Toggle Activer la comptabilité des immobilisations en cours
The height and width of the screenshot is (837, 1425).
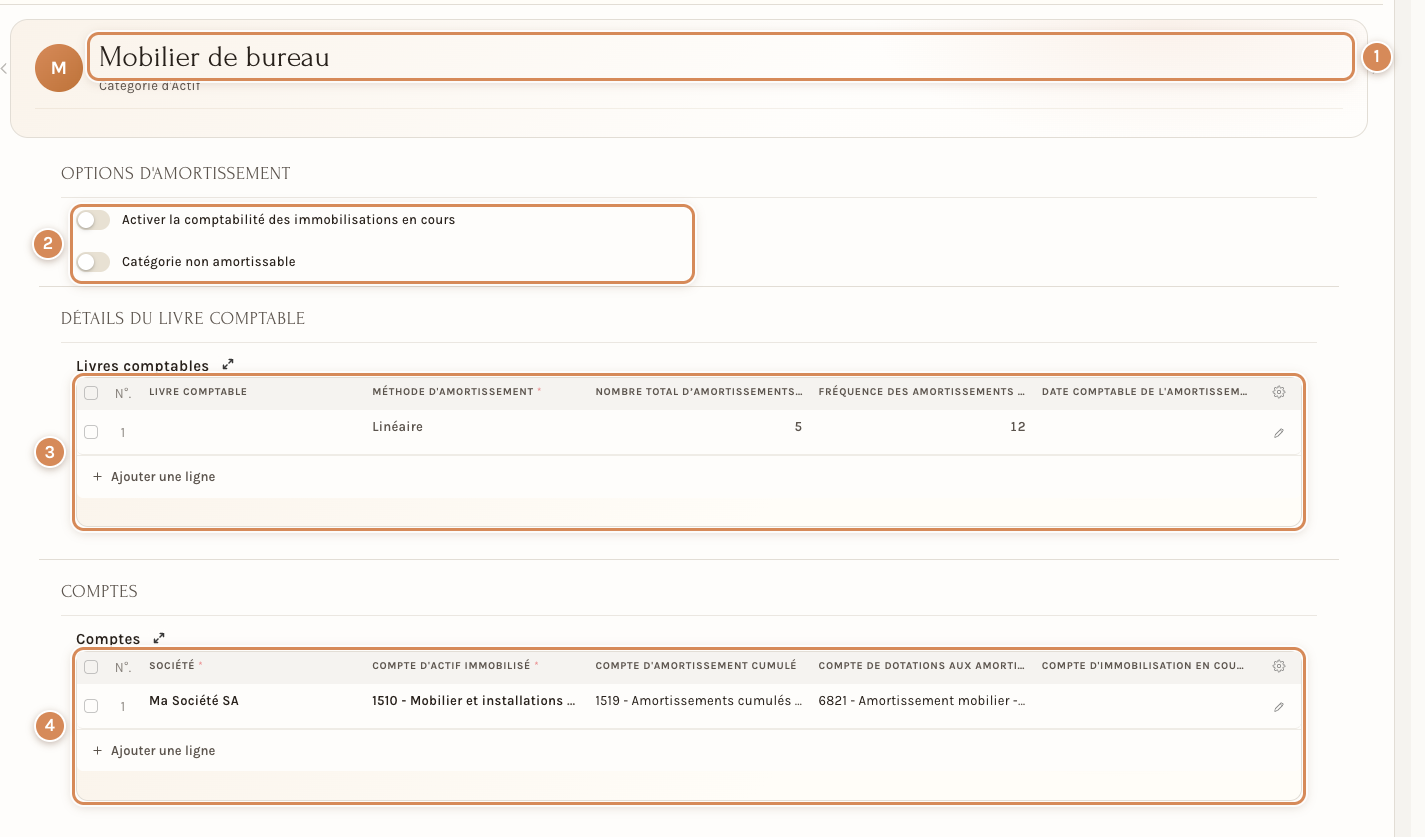[93, 220]
